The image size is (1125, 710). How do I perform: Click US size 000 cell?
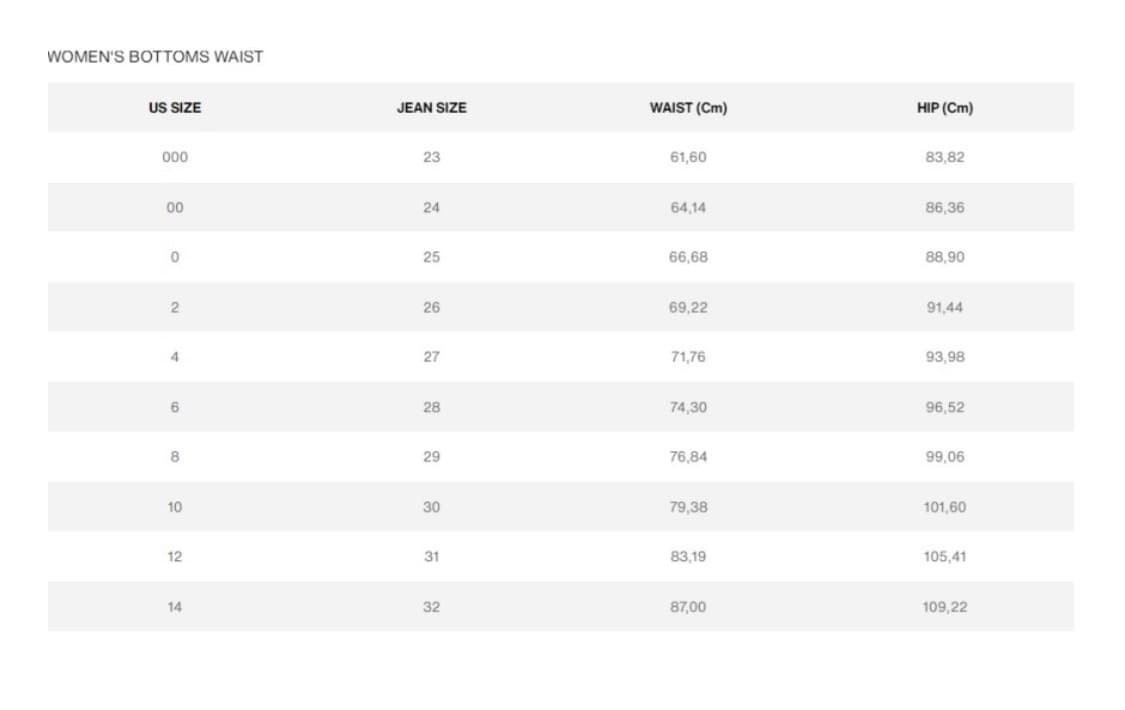174,157
